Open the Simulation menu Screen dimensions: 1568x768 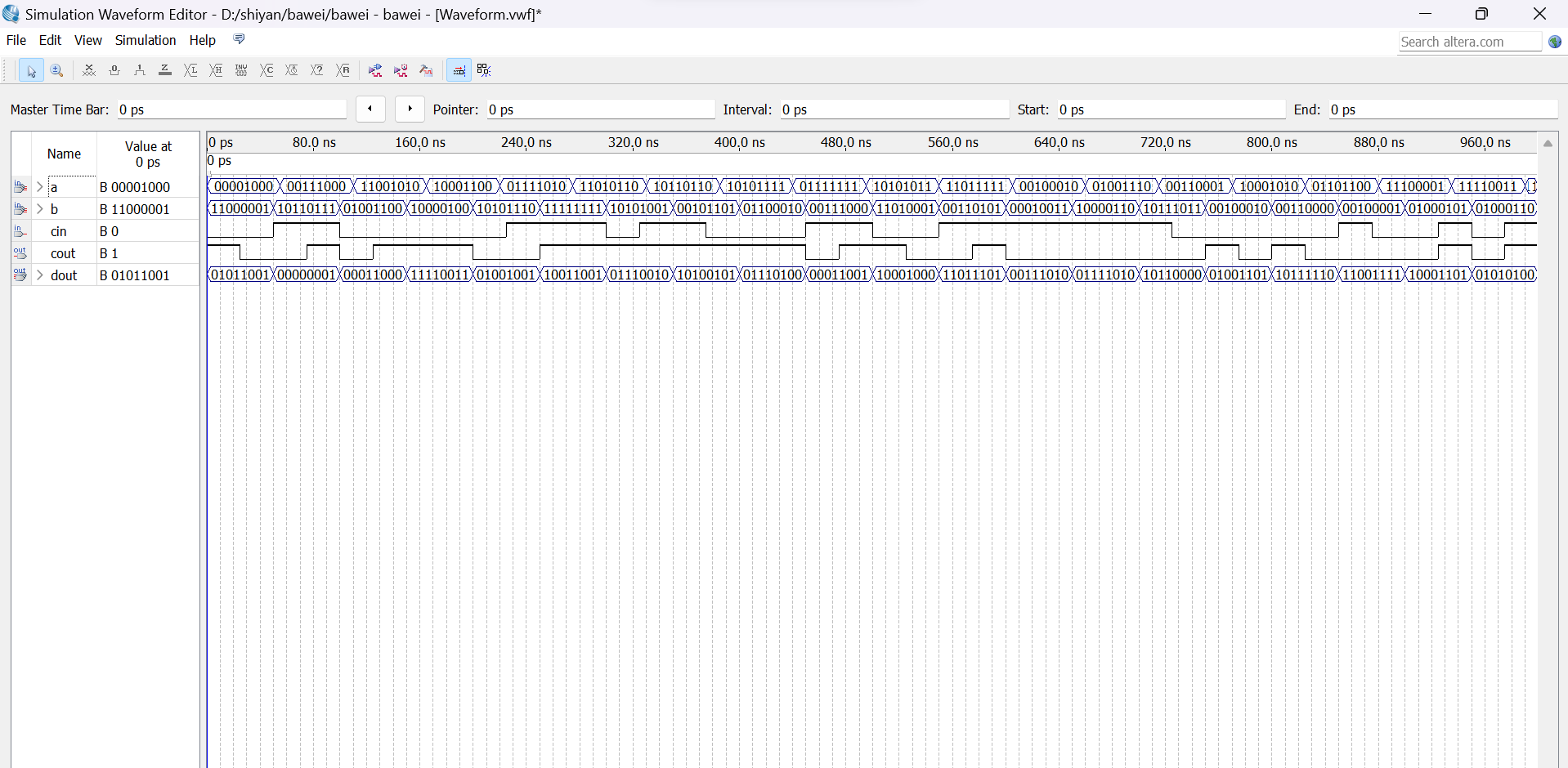(x=146, y=40)
